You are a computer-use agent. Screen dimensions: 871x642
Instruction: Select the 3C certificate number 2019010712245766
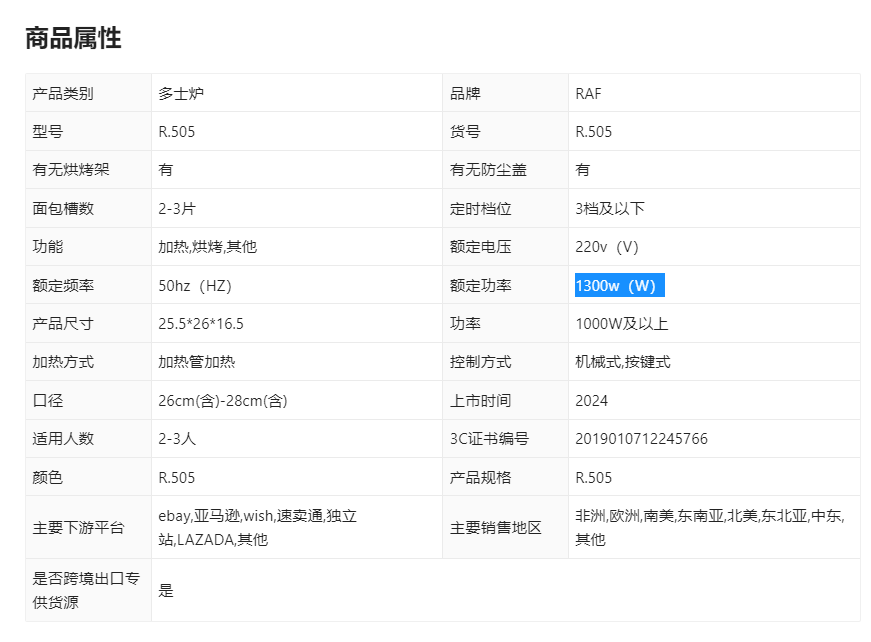(x=641, y=439)
